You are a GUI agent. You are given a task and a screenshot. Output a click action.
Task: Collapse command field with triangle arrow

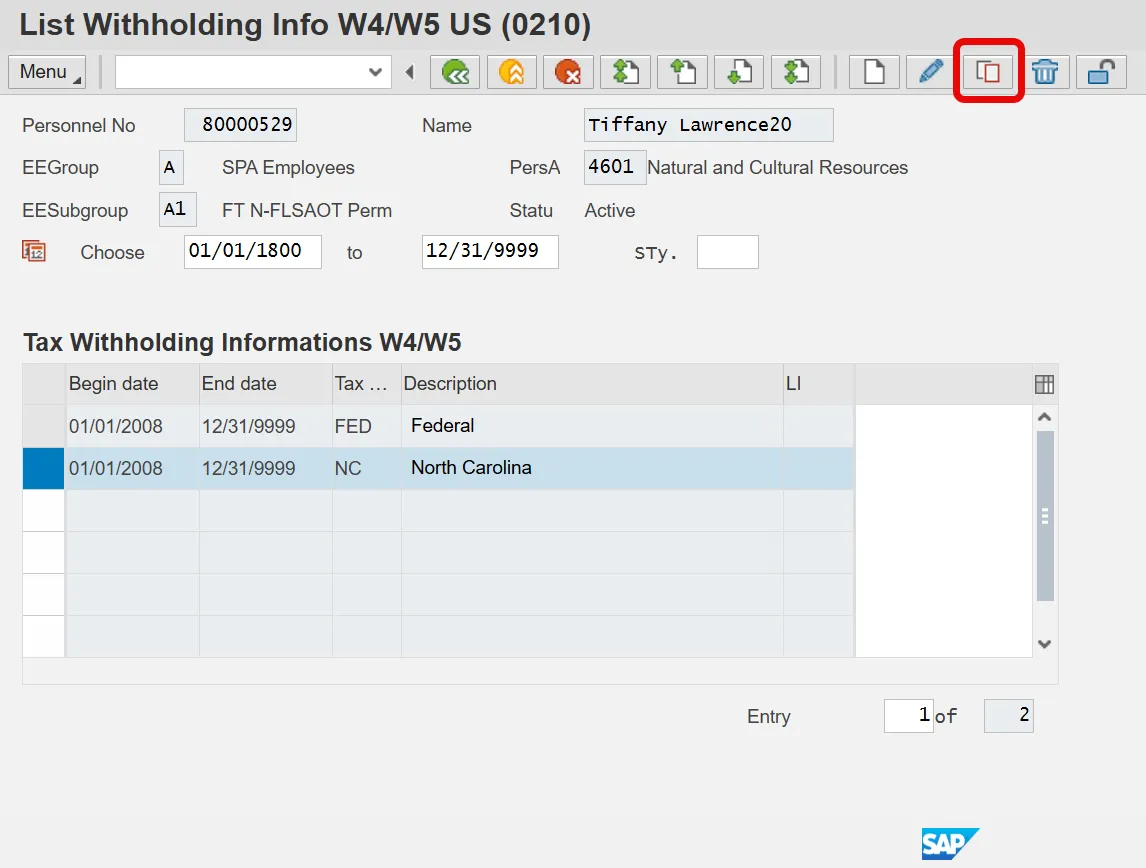pos(409,72)
